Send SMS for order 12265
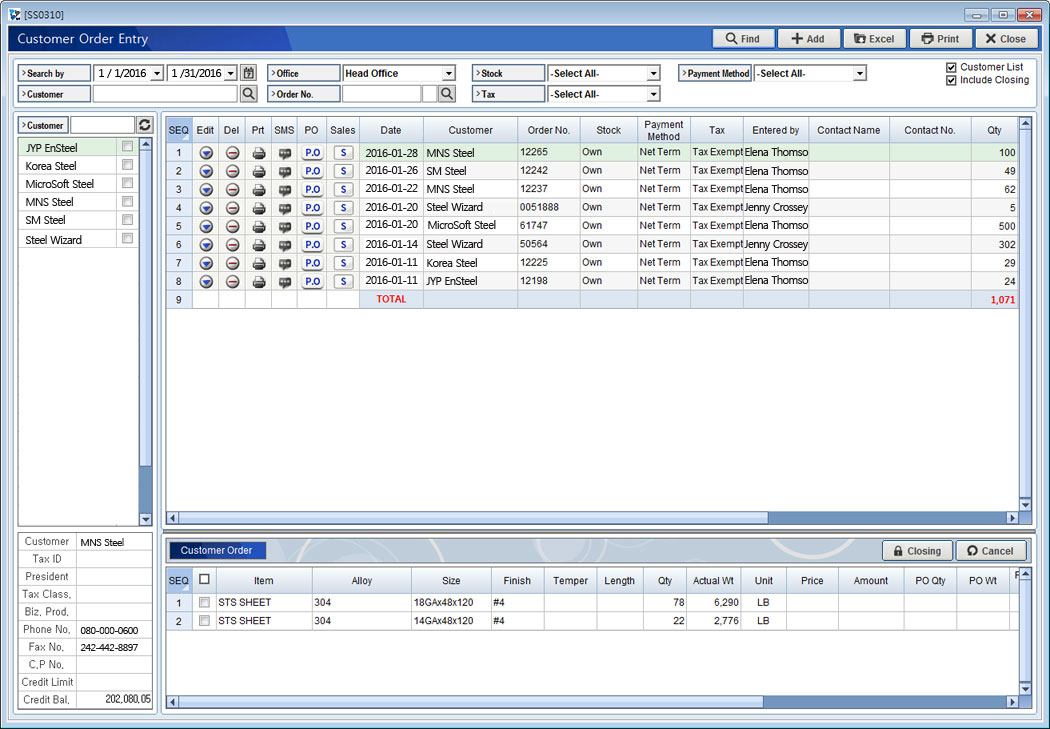This screenshot has width=1050, height=729. tap(285, 153)
